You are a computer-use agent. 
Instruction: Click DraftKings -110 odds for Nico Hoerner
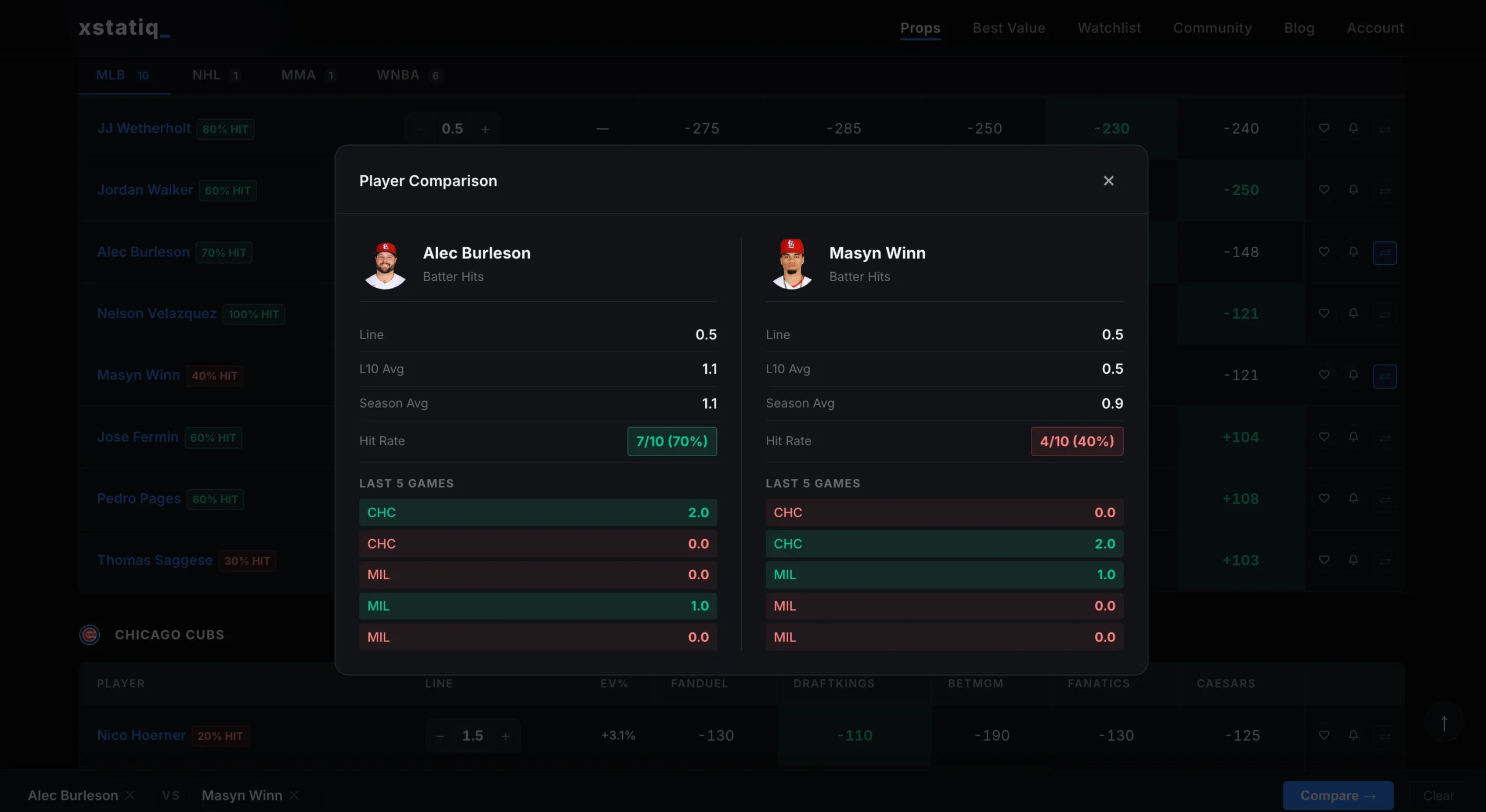[x=854, y=735]
